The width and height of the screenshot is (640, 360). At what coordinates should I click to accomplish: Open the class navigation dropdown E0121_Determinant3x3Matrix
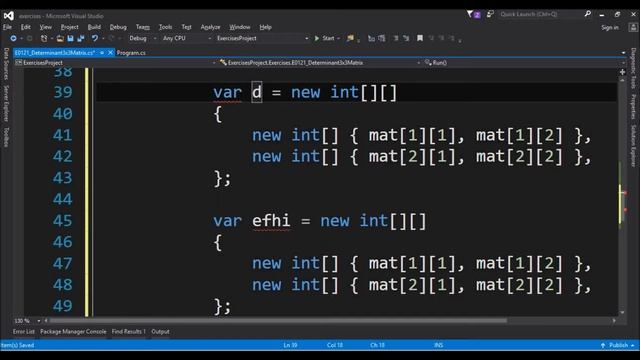click(320, 63)
